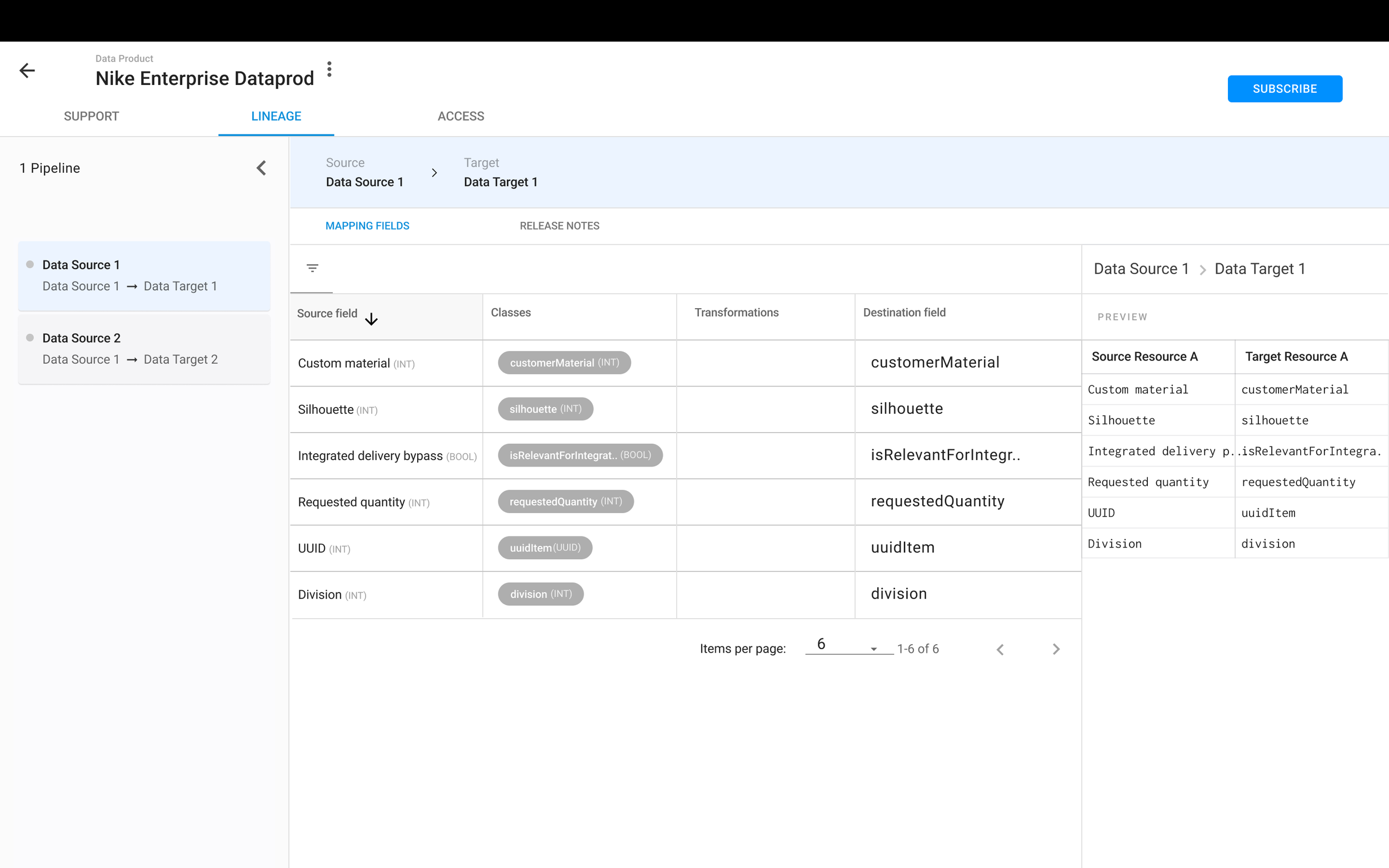Click the chevron between Source and Target
This screenshot has height=868, width=1389.
[x=434, y=173]
